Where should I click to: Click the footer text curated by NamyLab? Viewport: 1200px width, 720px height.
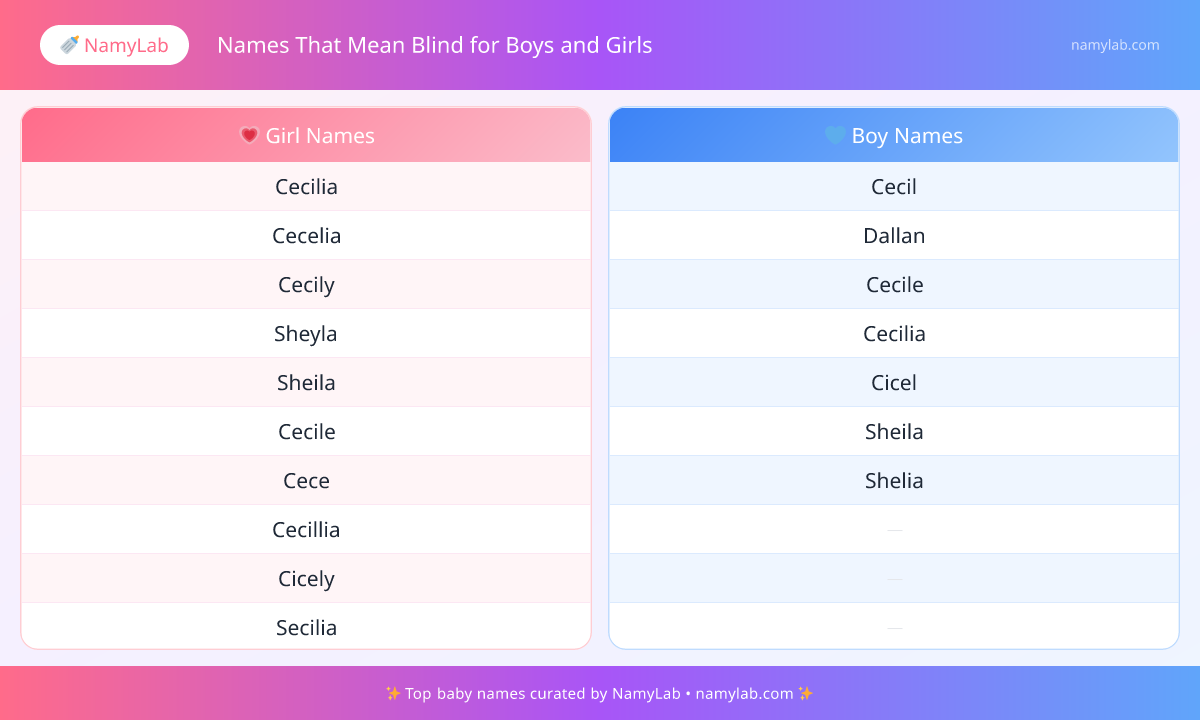click(600, 693)
